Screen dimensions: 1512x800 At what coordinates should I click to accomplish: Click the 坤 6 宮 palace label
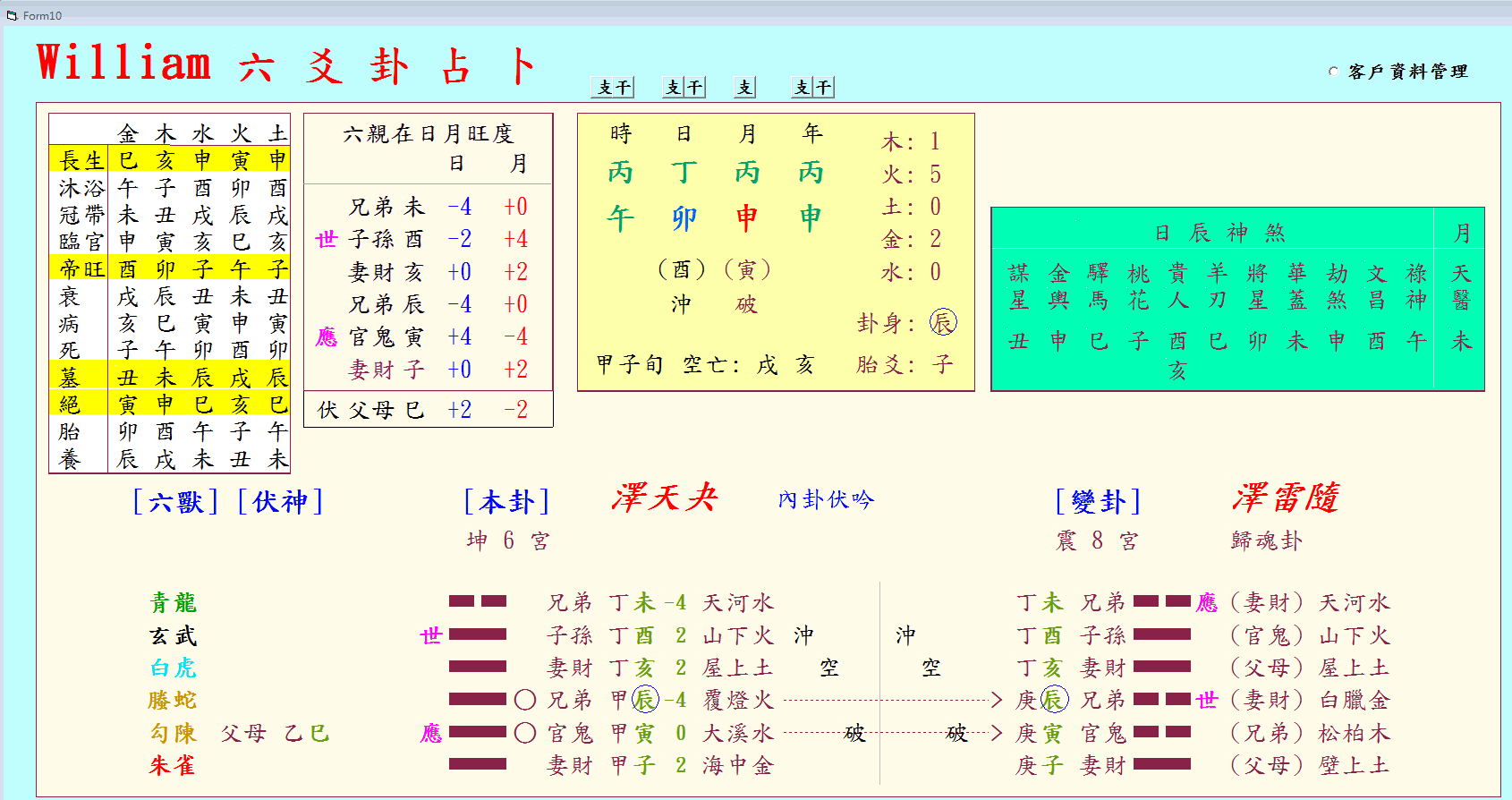pyautogui.click(x=508, y=540)
